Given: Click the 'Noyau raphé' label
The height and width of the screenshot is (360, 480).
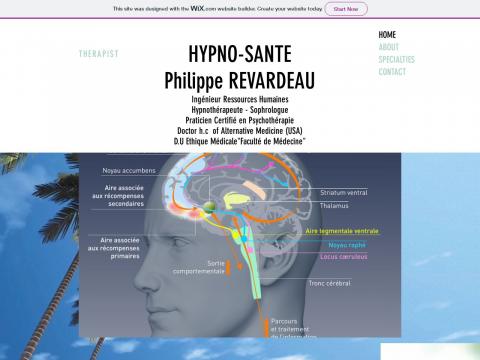Looking at the screenshot, I should (347, 245).
